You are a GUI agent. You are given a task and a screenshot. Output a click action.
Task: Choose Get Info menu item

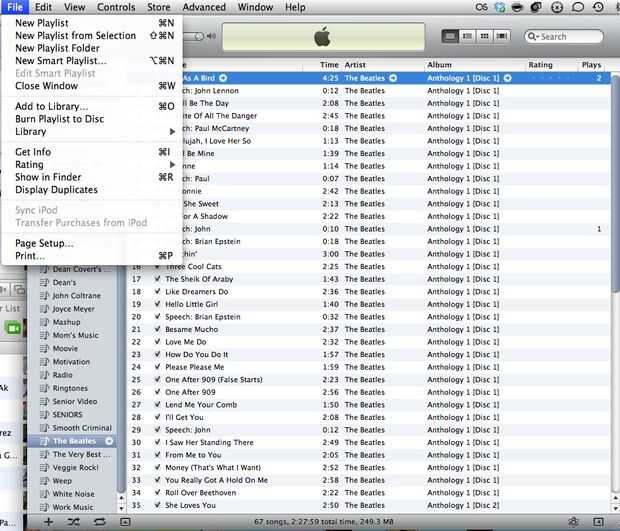click(92, 152)
